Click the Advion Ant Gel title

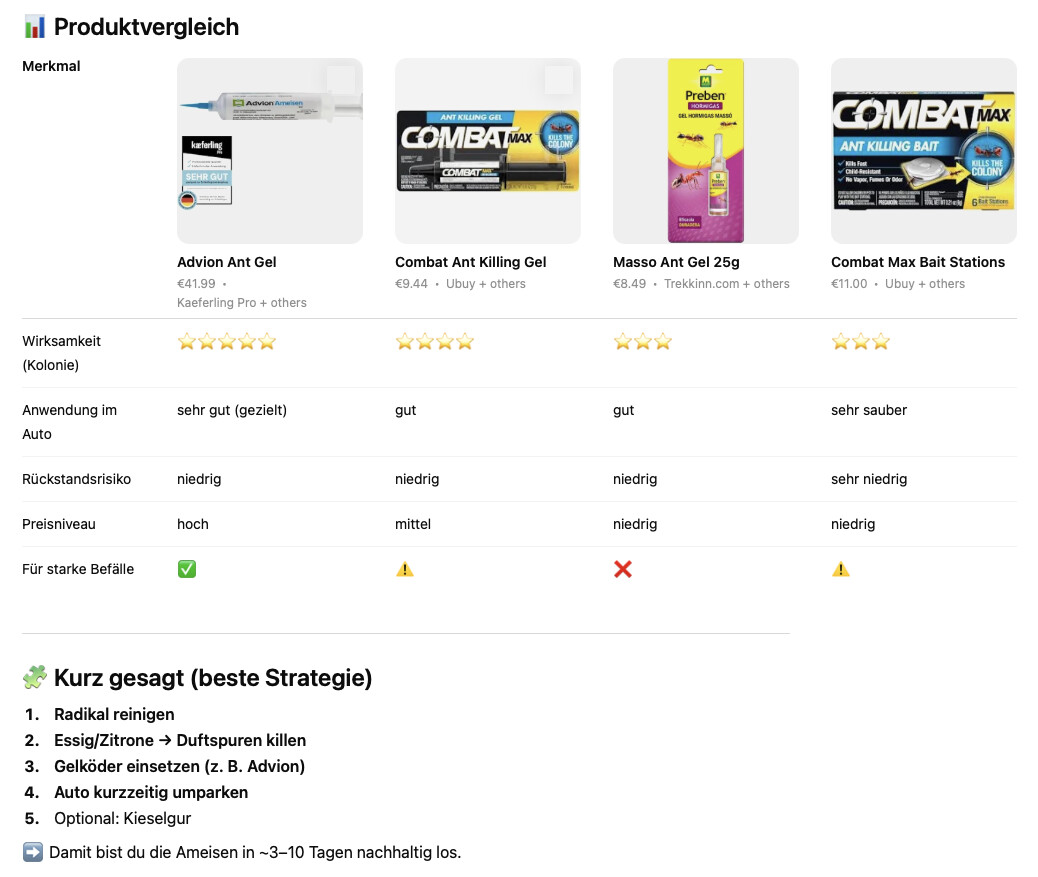tap(226, 262)
